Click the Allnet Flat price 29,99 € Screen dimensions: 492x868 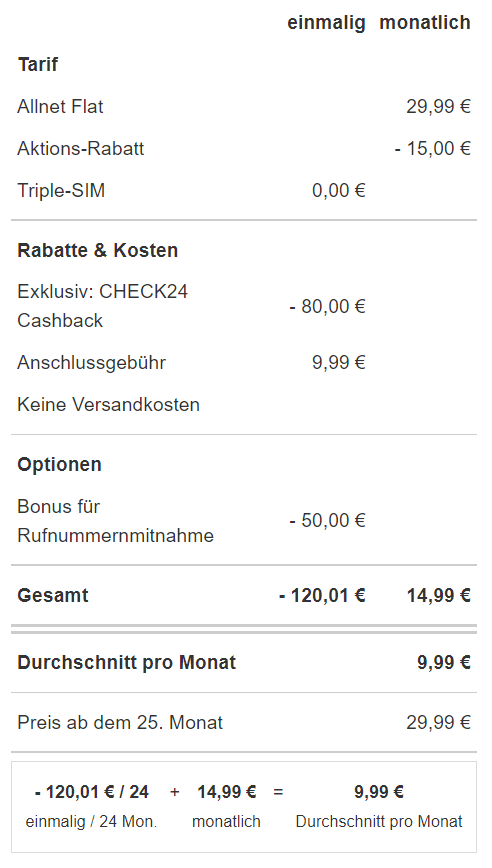438,106
